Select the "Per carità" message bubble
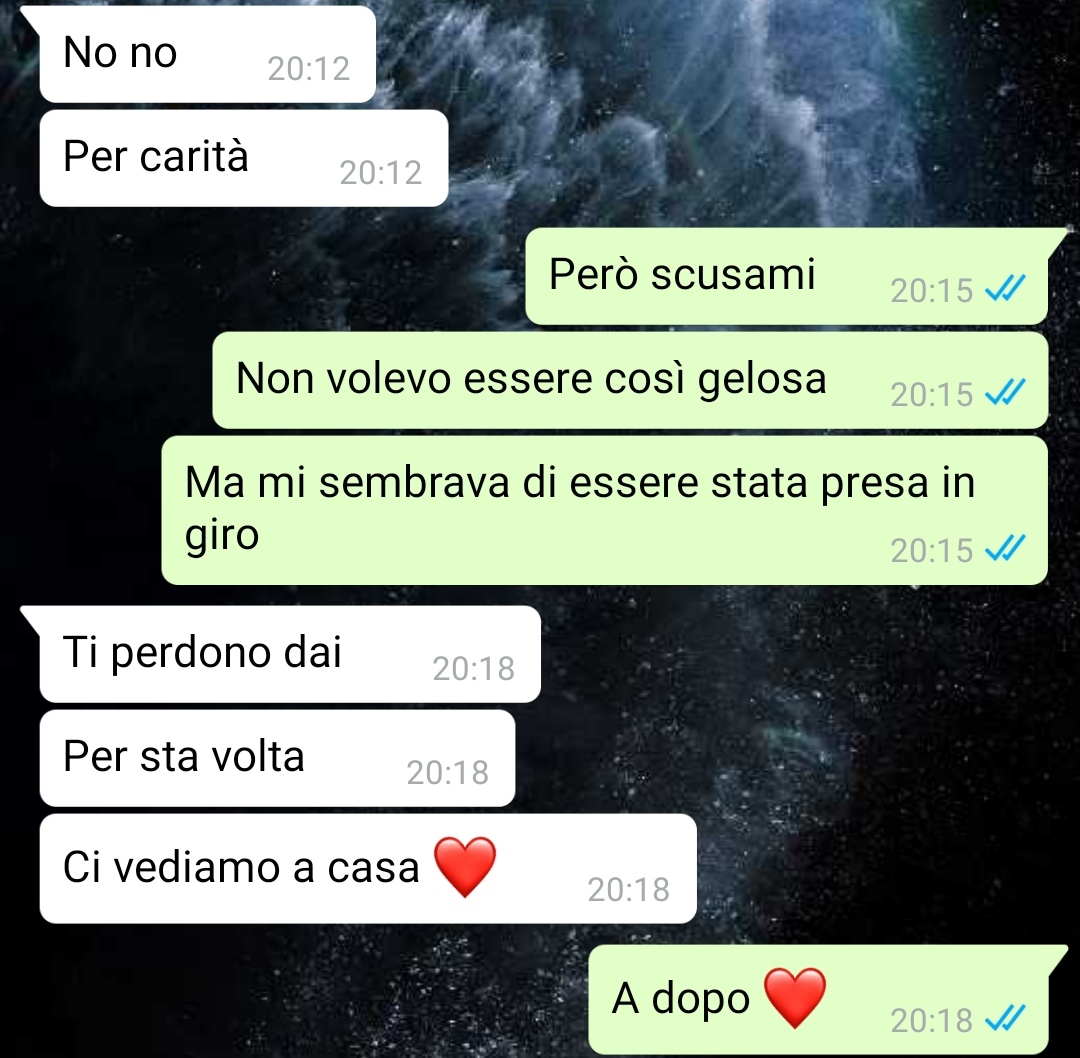This screenshot has height=1058, width=1080. (x=244, y=158)
